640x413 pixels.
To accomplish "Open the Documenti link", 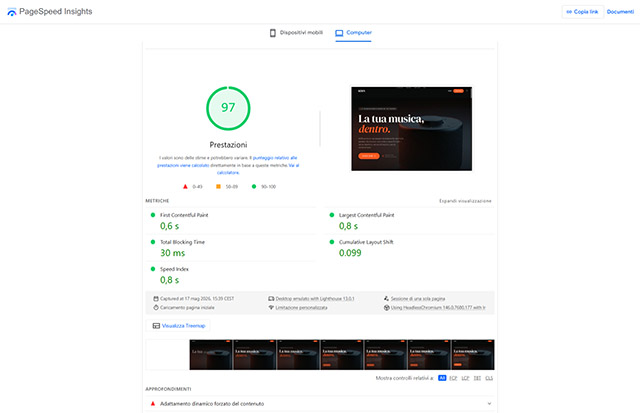I will pos(620,12).
